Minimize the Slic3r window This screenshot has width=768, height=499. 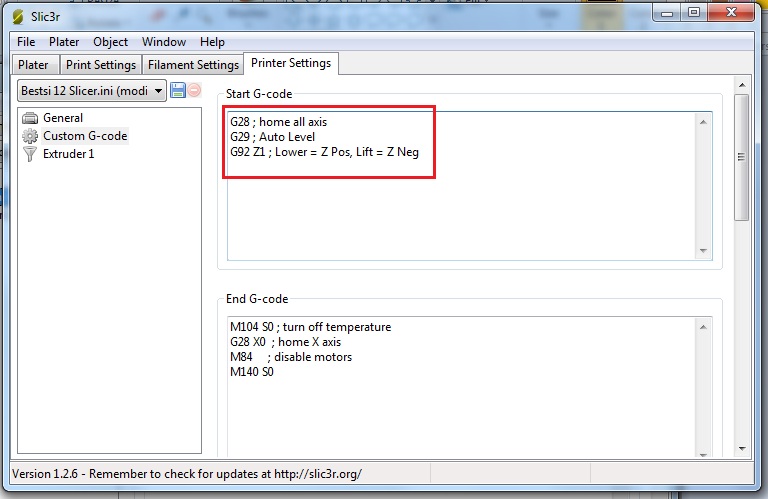667,13
